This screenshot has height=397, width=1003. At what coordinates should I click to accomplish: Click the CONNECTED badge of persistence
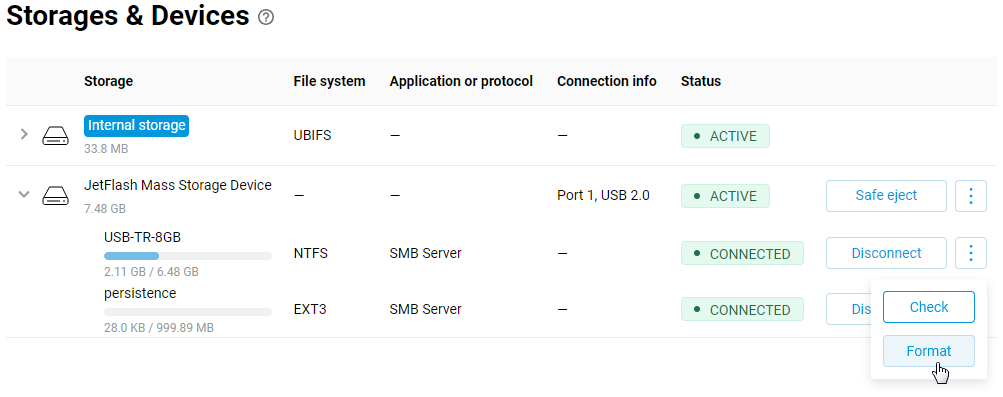pyautogui.click(x=742, y=309)
